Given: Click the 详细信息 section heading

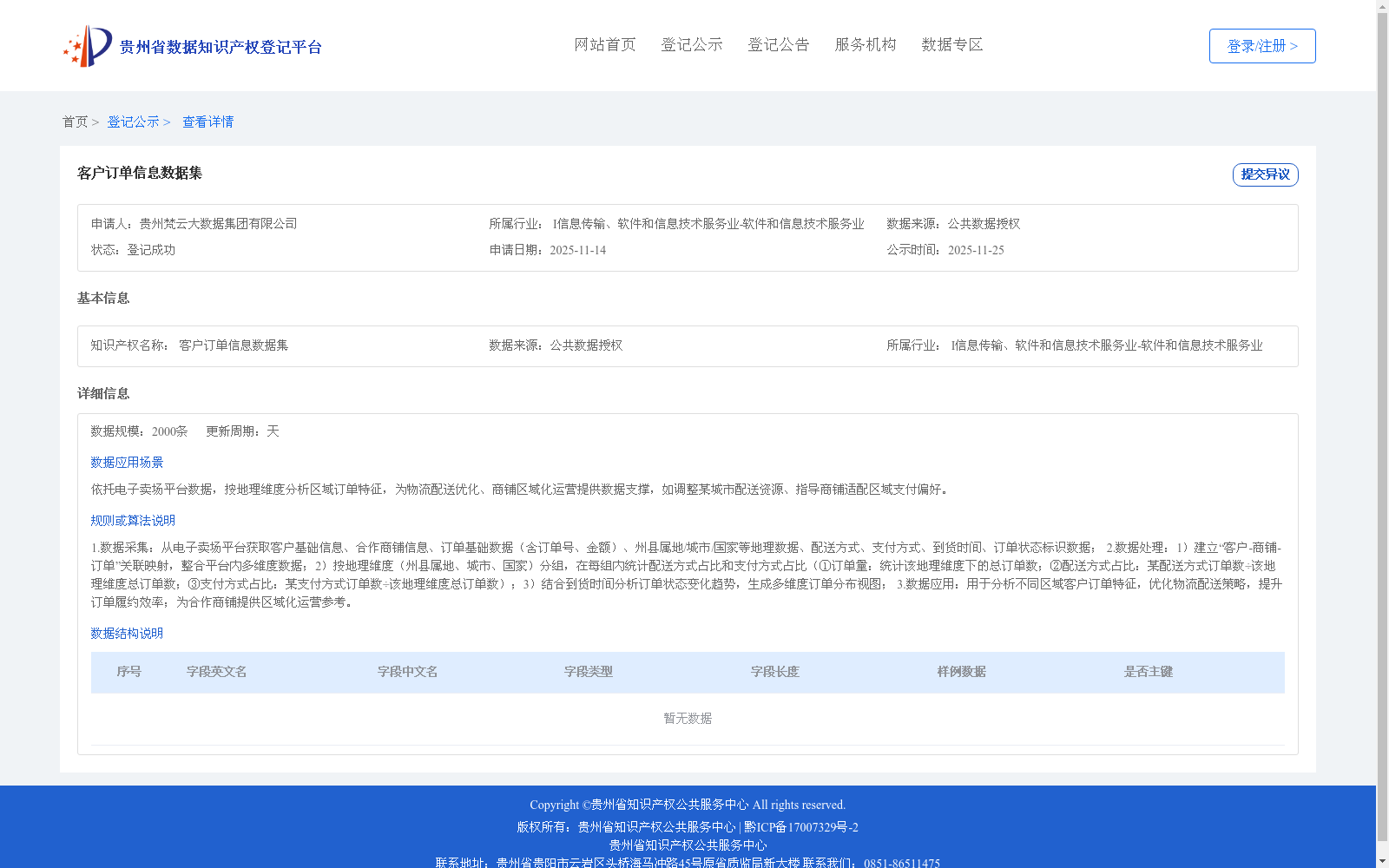Looking at the screenshot, I should (x=103, y=394).
